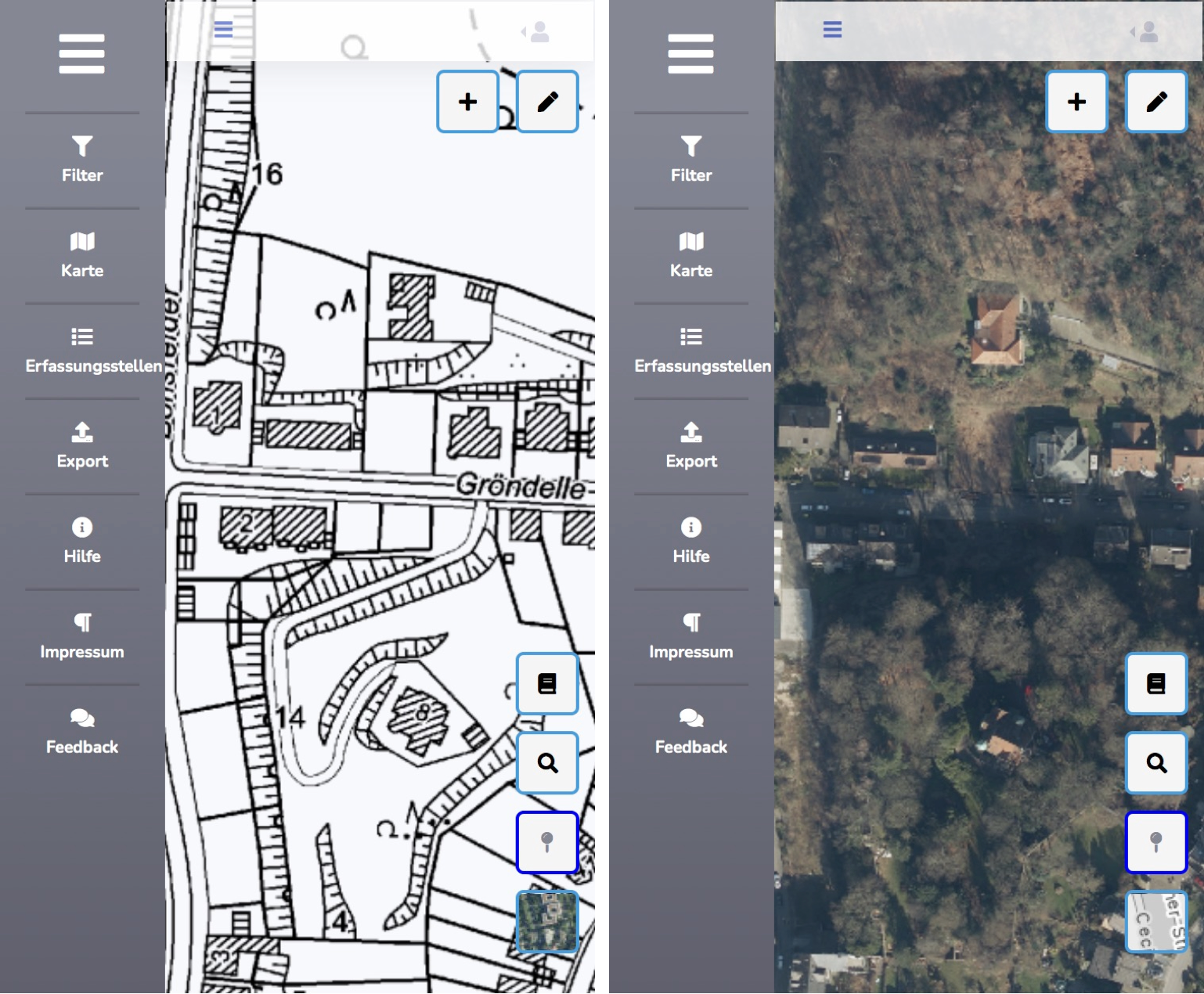Click Hilfe info icon in right sidebar
The image size is (1204, 994).
(x=691, y=528)
